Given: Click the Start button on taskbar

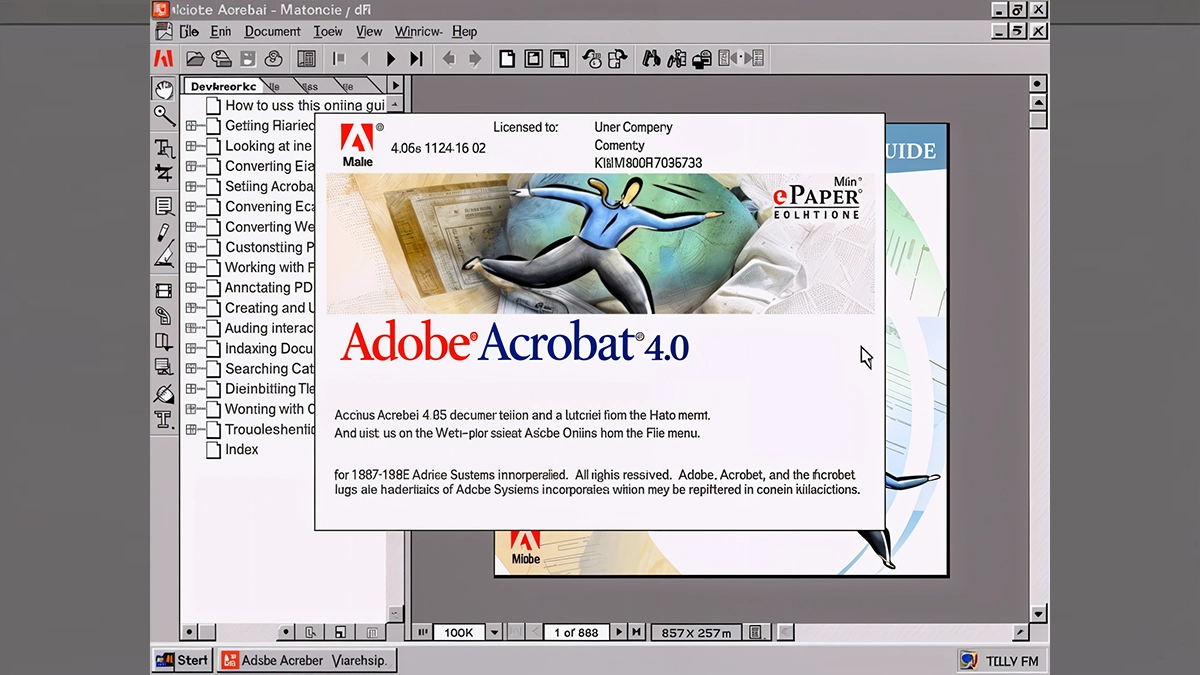Looking at the screenshot, I should click(x=182, y=660).
